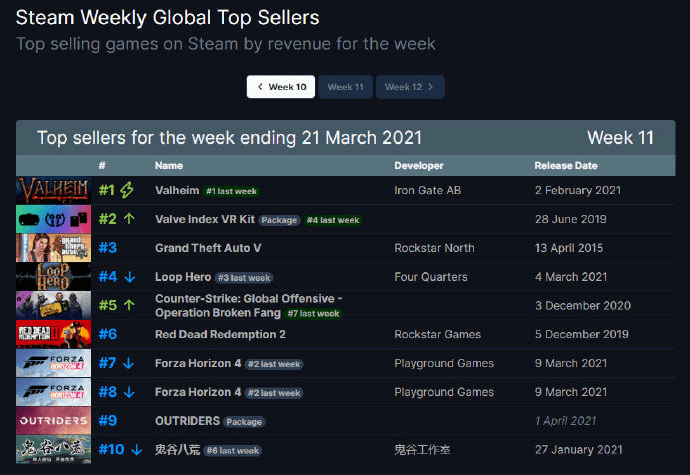Go to previous Week 10 with chevron
Viewport: 690px width, 475px height.
(281, 87)
